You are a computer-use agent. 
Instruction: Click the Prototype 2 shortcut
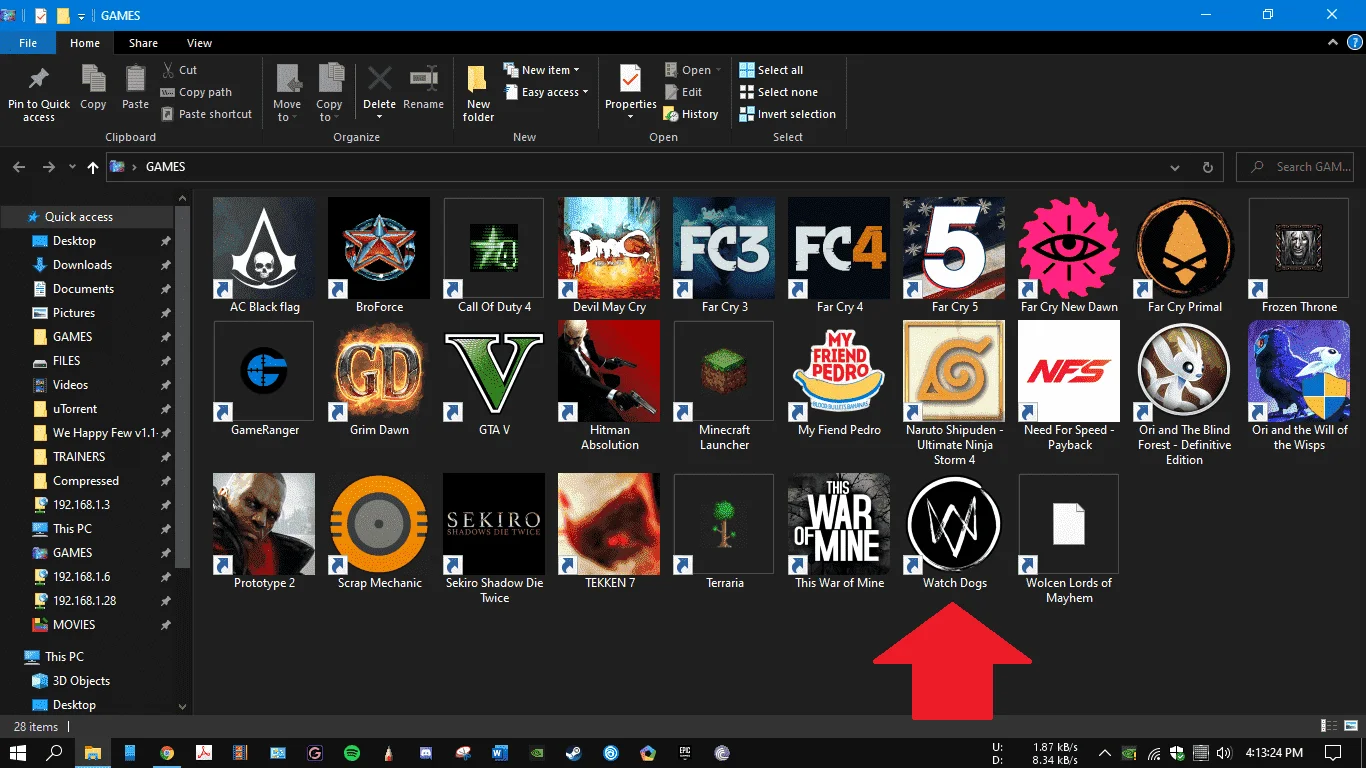coord(264,532)
